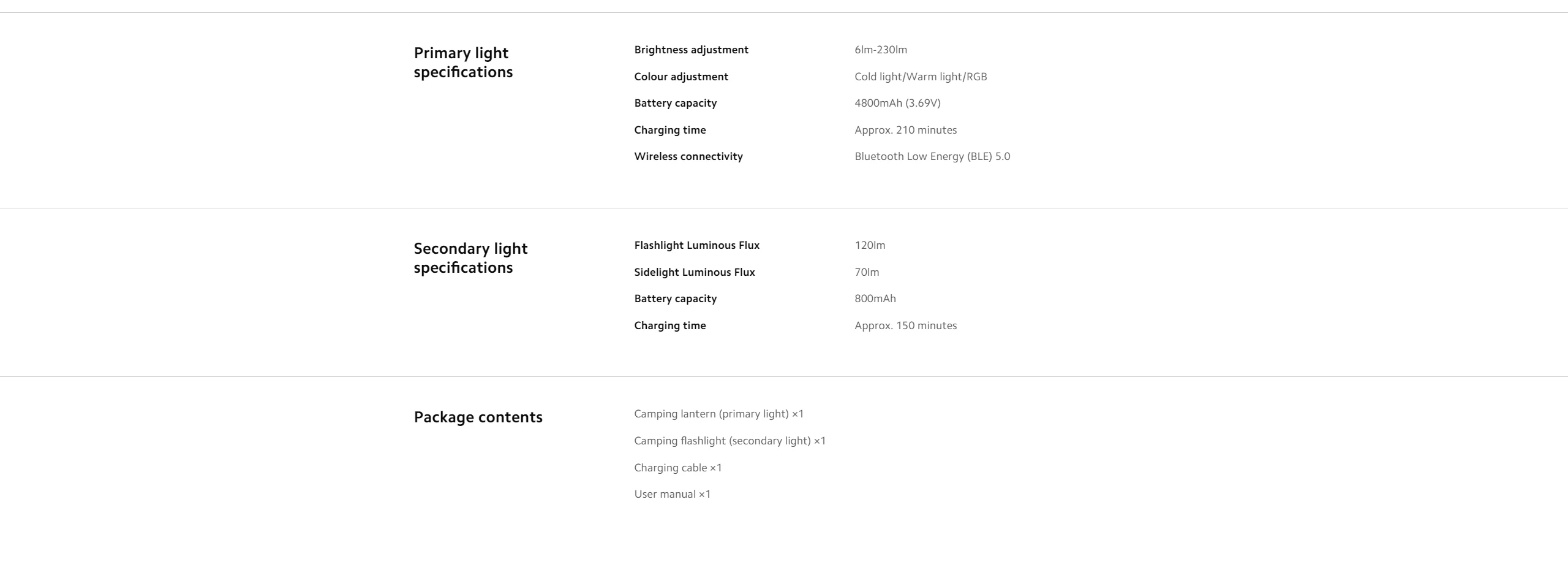The height and width of the screenshot is (586, 1568).
Task: Select the Approx. 210 minutes text
Action: point(905,130)
